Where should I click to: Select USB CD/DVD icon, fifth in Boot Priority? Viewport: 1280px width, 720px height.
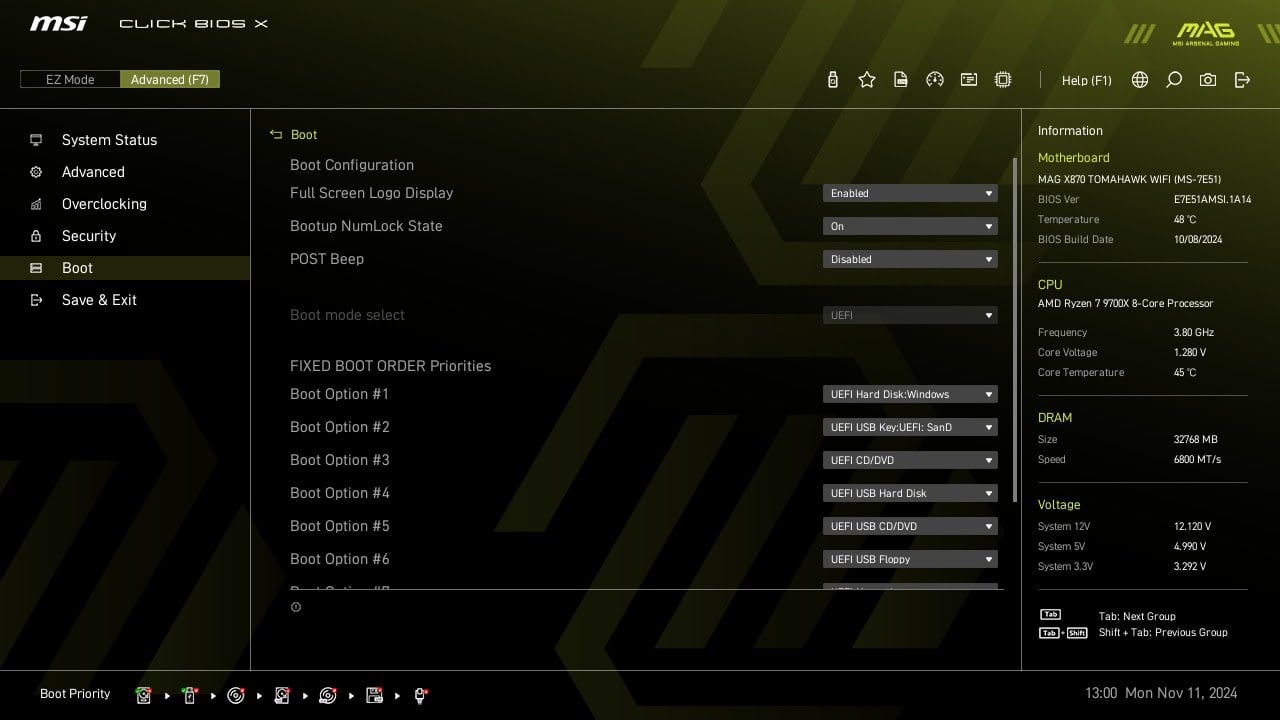pyautogui.click(x=328, y=695)
